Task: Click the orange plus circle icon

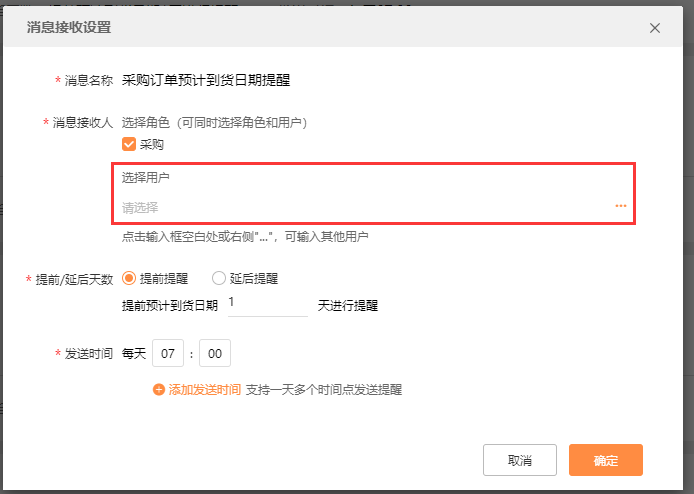Action: point(159,390)
